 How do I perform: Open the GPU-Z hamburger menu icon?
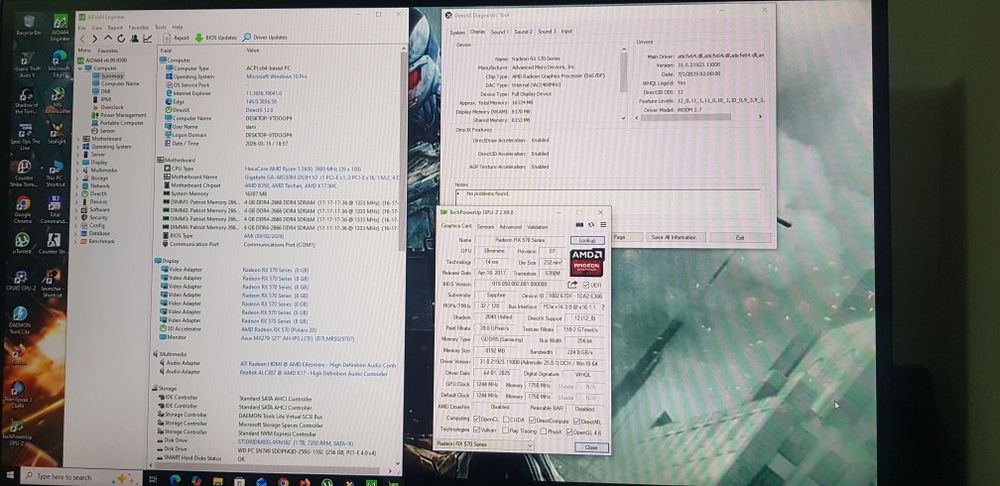[603, 225]
